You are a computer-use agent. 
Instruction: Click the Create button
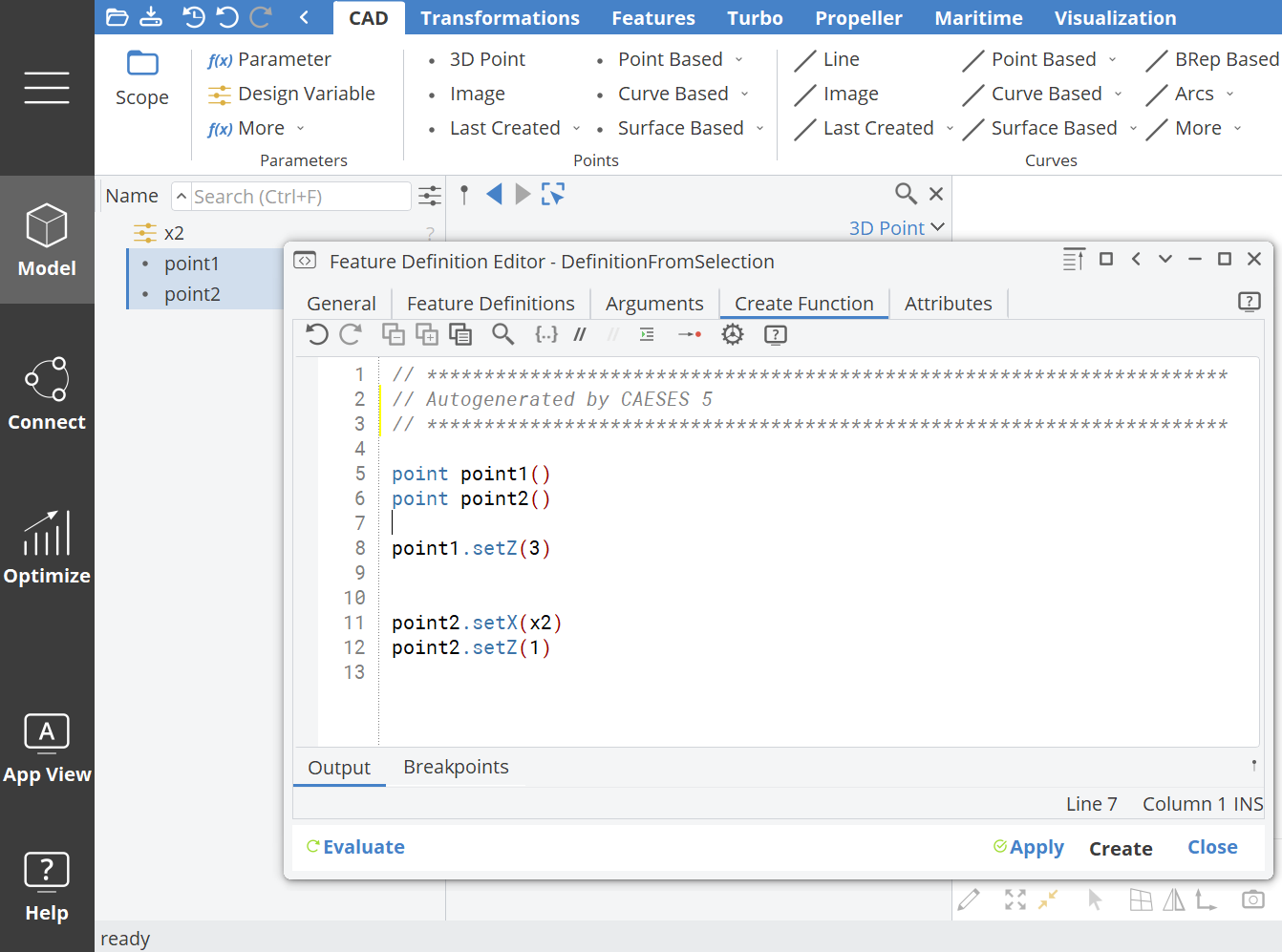pyautogui.click(x=1121, y=848)
